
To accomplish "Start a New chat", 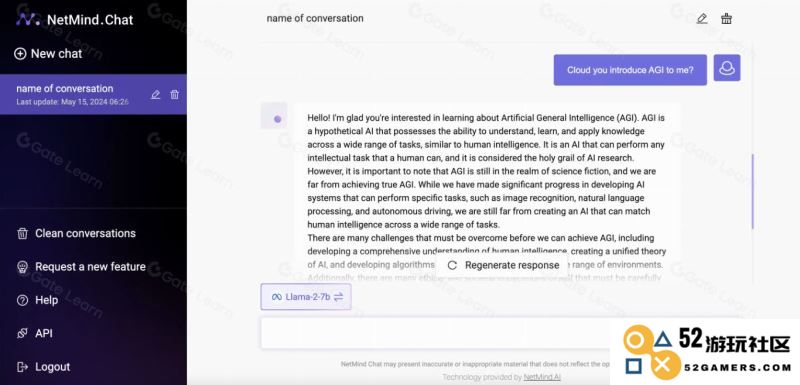I will point(48,54).
